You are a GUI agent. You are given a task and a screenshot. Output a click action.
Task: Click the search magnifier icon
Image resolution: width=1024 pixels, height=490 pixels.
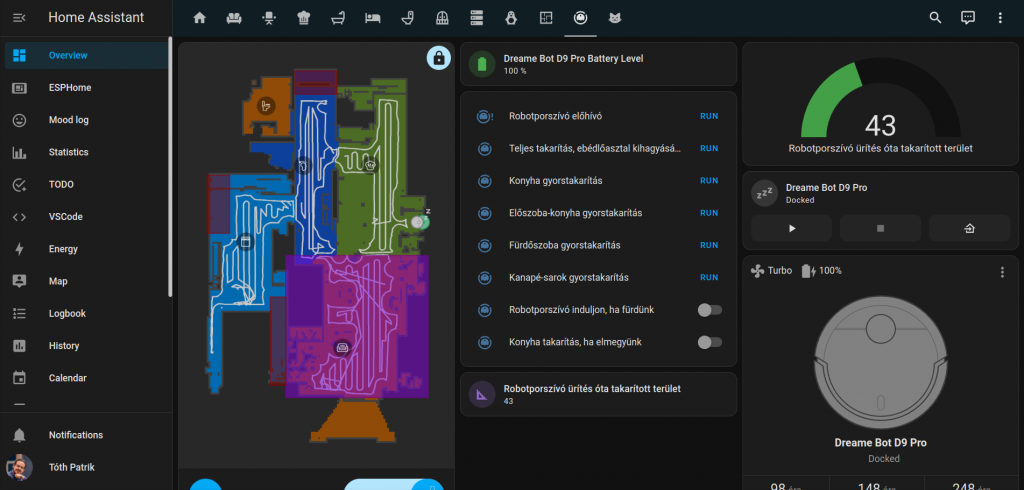click(935, 18)
